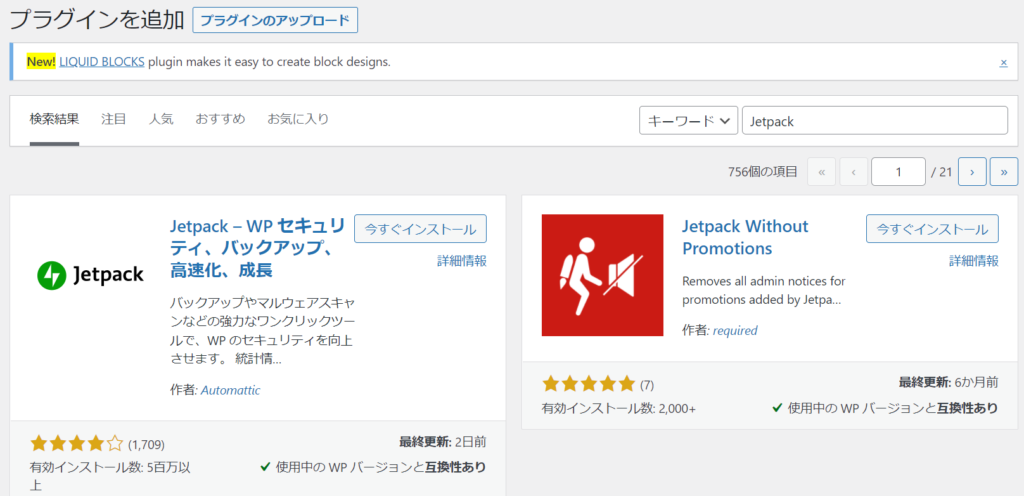This screenshot has height=496, width=1024.
Task: Click 有効インストール数: 5百万以上 text
Action: (110, 476)
